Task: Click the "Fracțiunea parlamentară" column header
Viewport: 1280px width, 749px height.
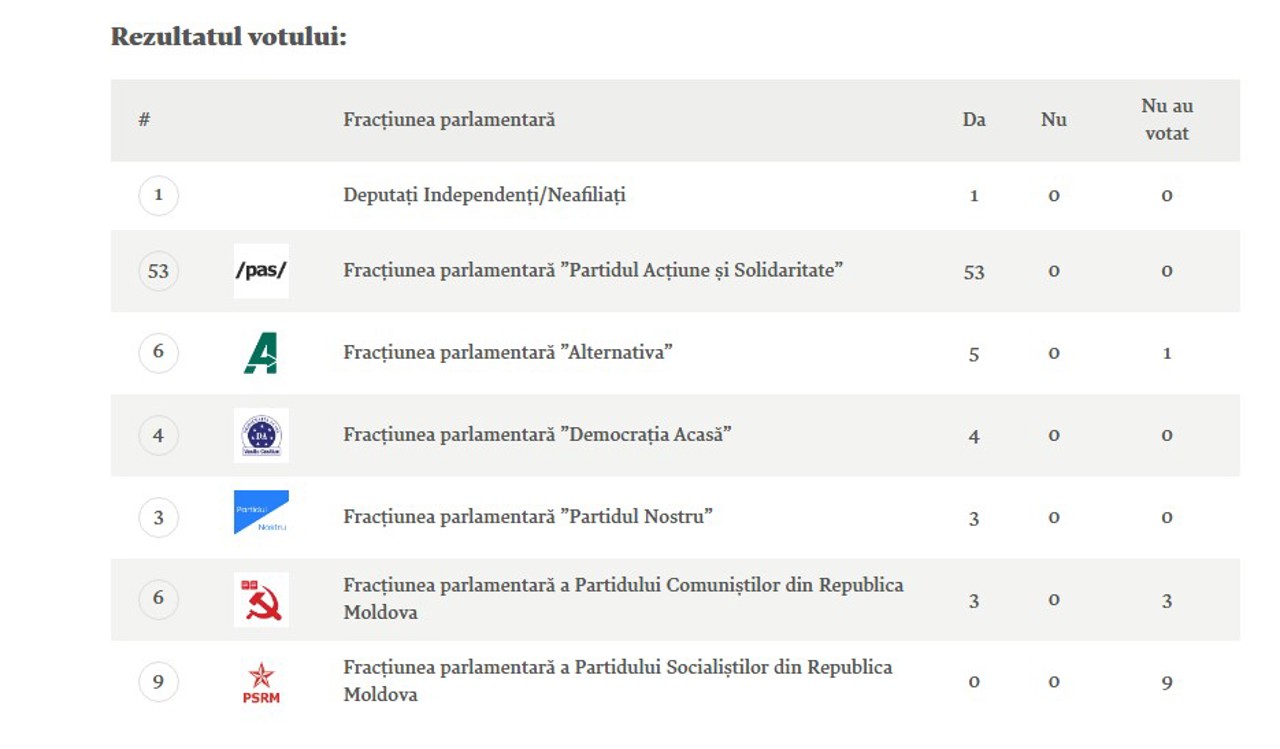Action: 449,120
